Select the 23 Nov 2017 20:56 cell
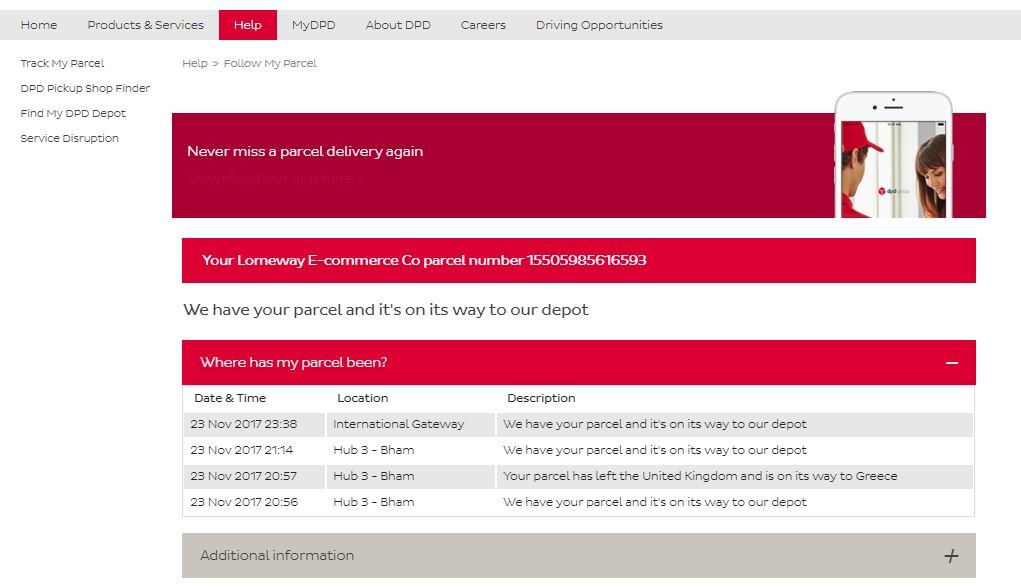This screenshot has height=587, width=1021. click(254, 502)
